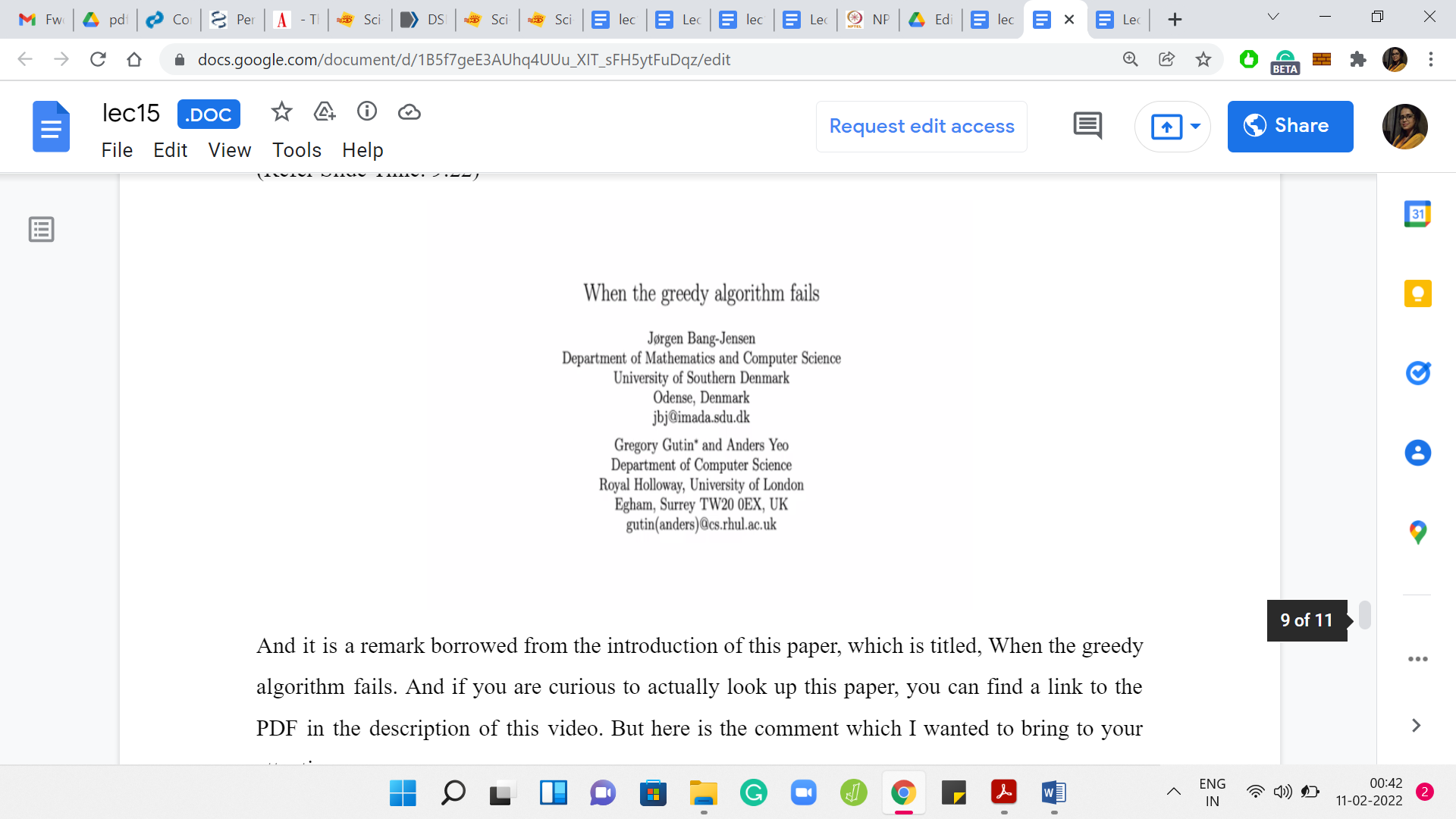
Task: Open Google Tasks side panel
Action: tap(1417, 373)
